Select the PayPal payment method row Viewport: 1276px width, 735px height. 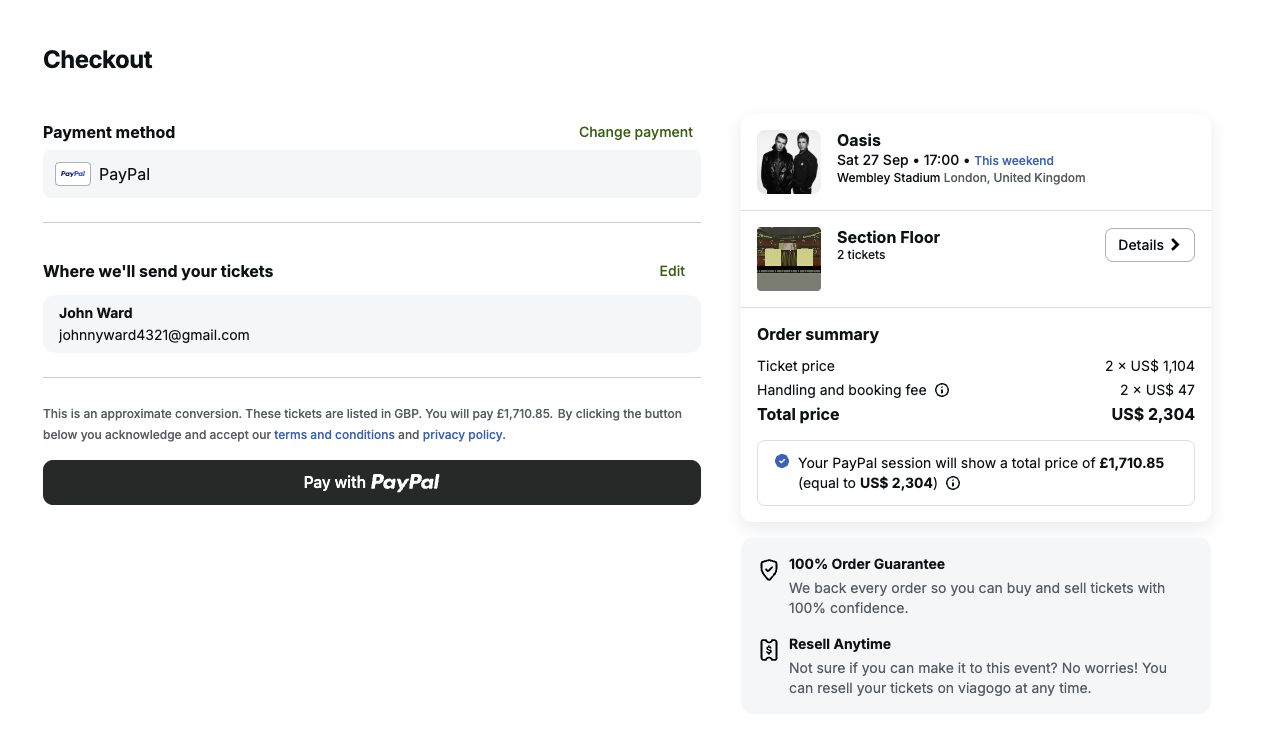point(371,174)
